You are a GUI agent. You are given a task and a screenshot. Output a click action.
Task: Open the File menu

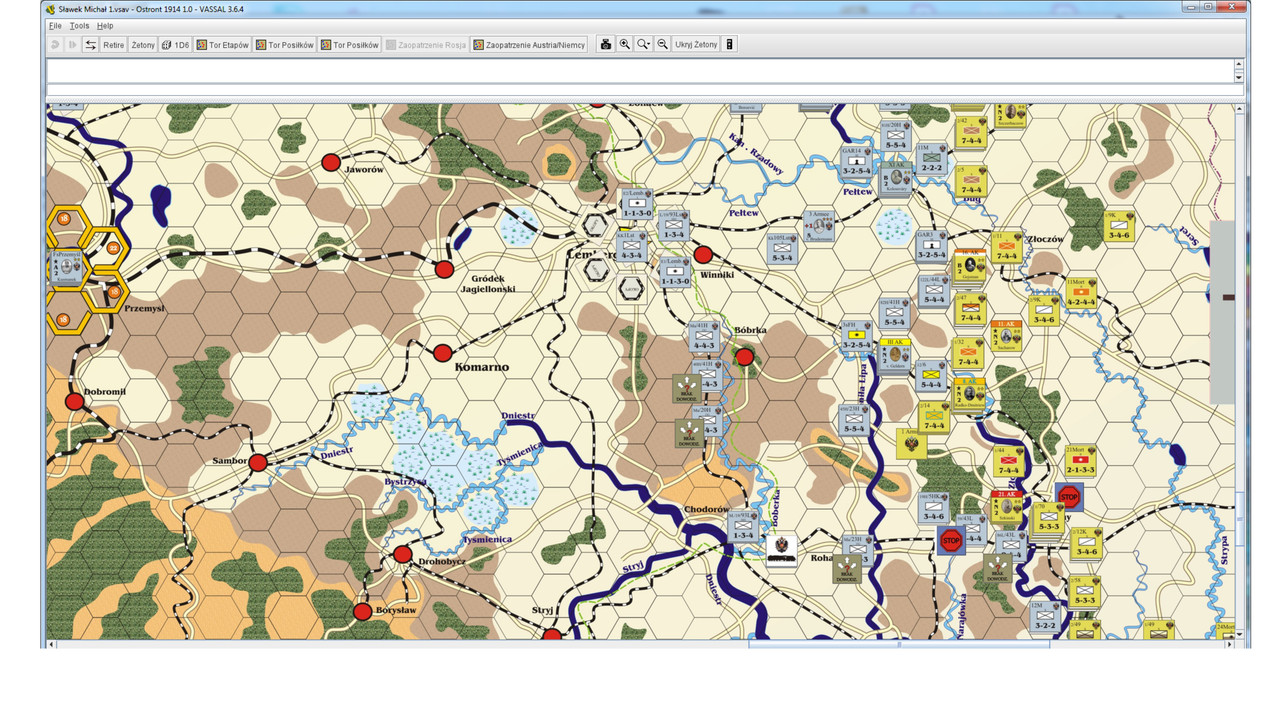click(x=55, y=26)
